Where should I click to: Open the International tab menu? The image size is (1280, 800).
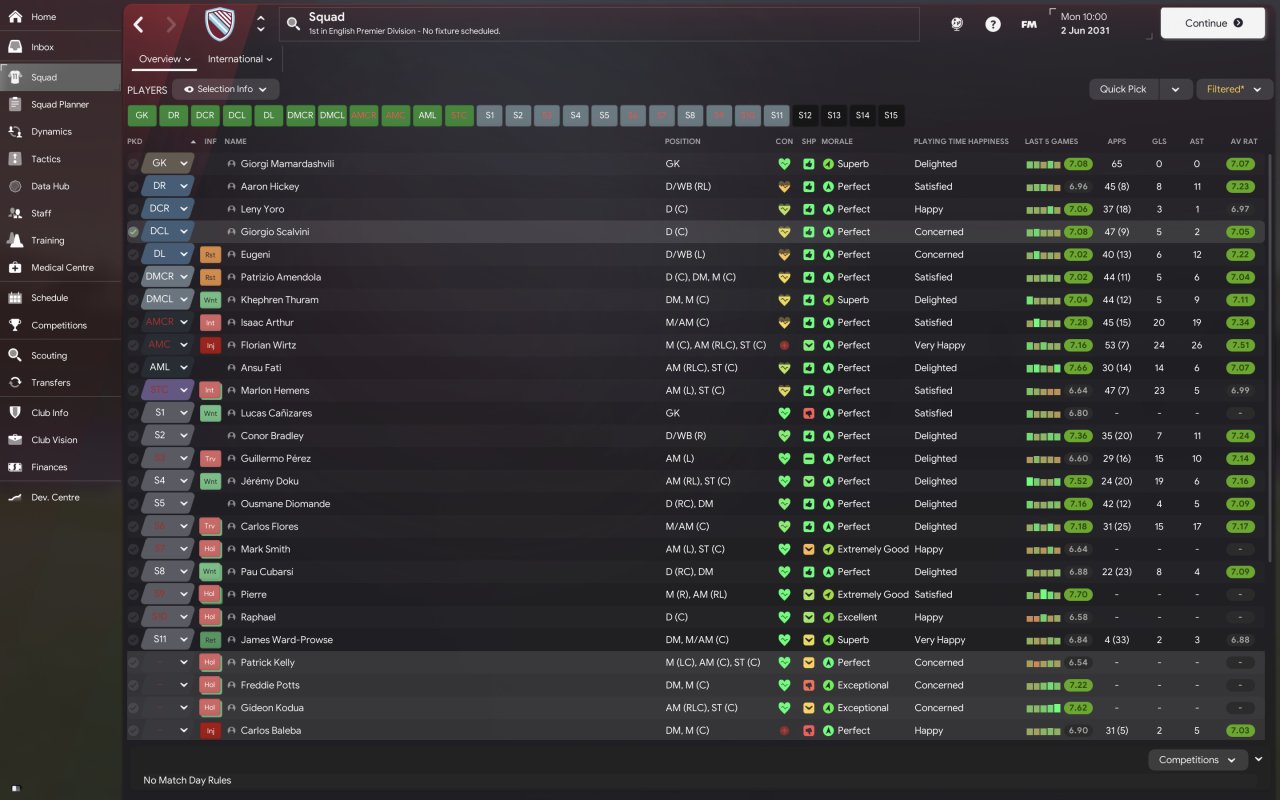coord(240,59)
